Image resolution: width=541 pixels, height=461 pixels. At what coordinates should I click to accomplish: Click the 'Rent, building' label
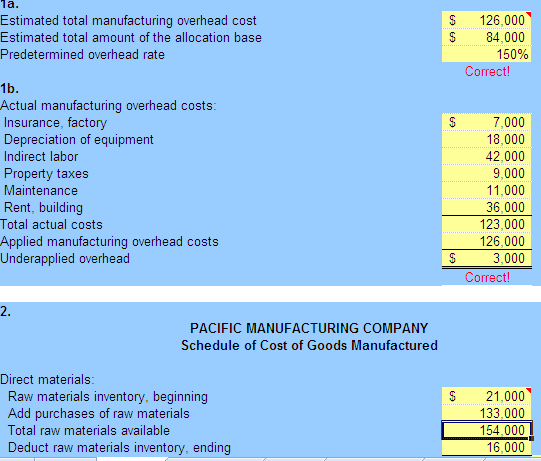43,207
